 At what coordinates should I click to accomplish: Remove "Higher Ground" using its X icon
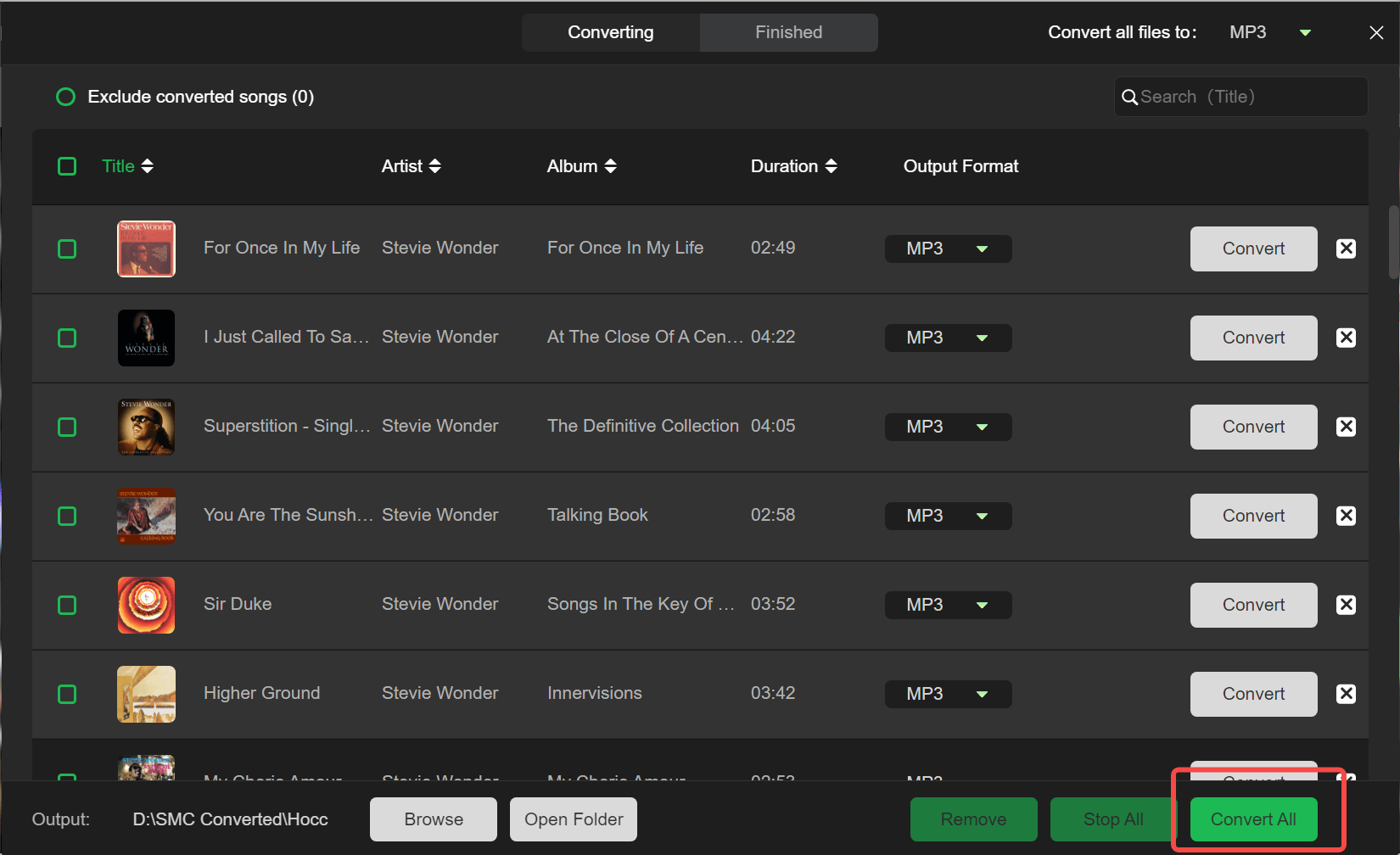pos(1346,693)
